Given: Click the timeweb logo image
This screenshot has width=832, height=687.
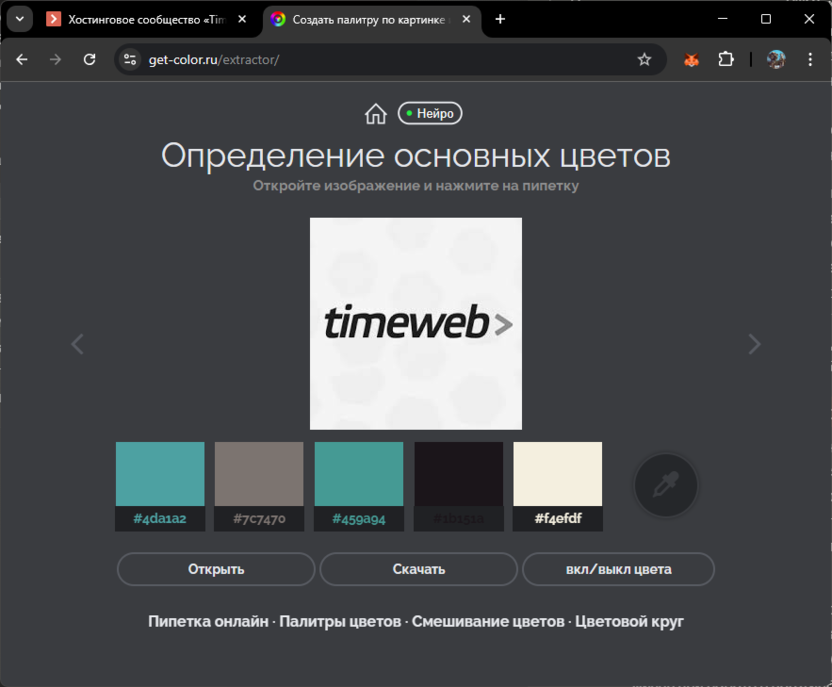Looking at the screenshot, I should pyautogui.click(x=416, y=324).
